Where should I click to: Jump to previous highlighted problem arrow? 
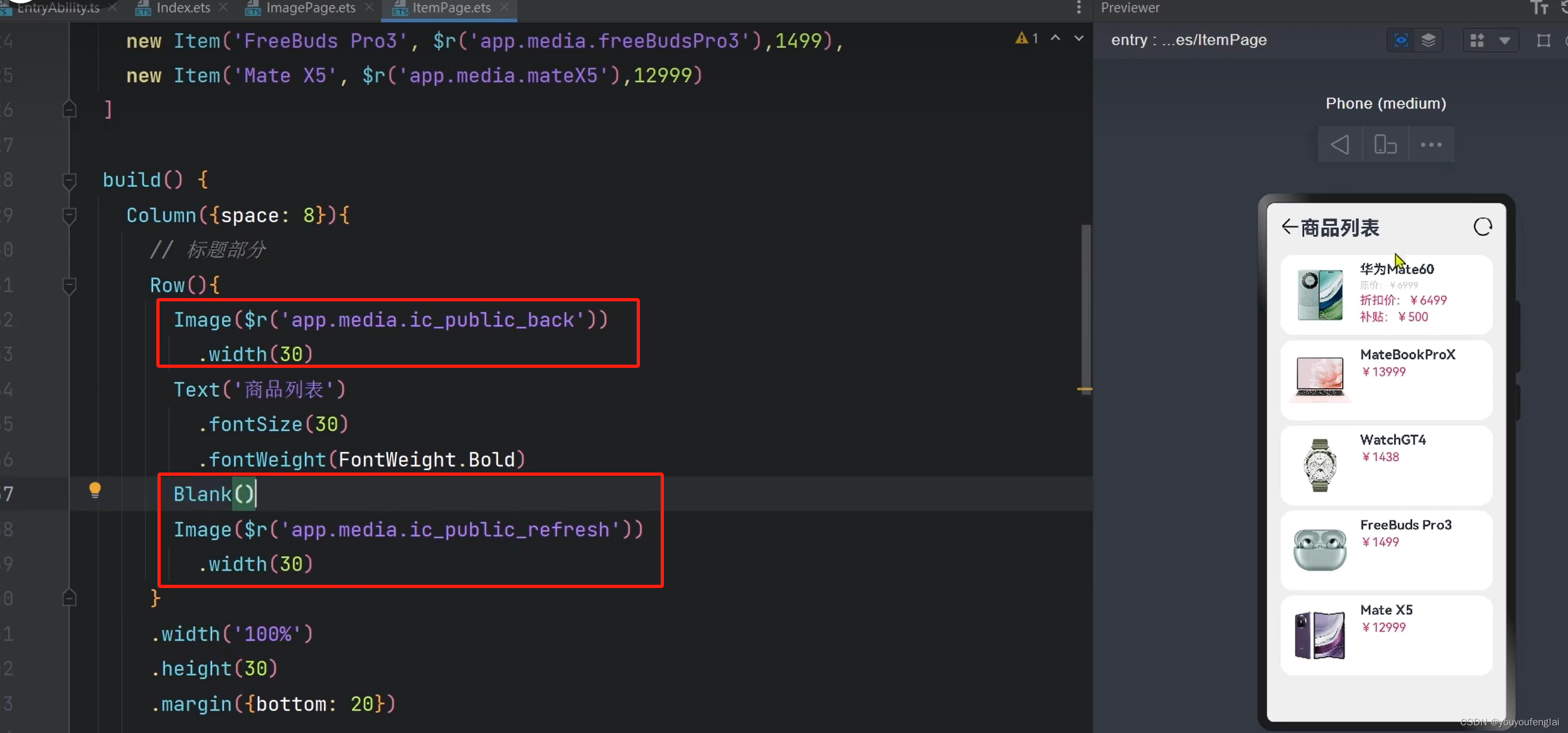coord(1055,38)
